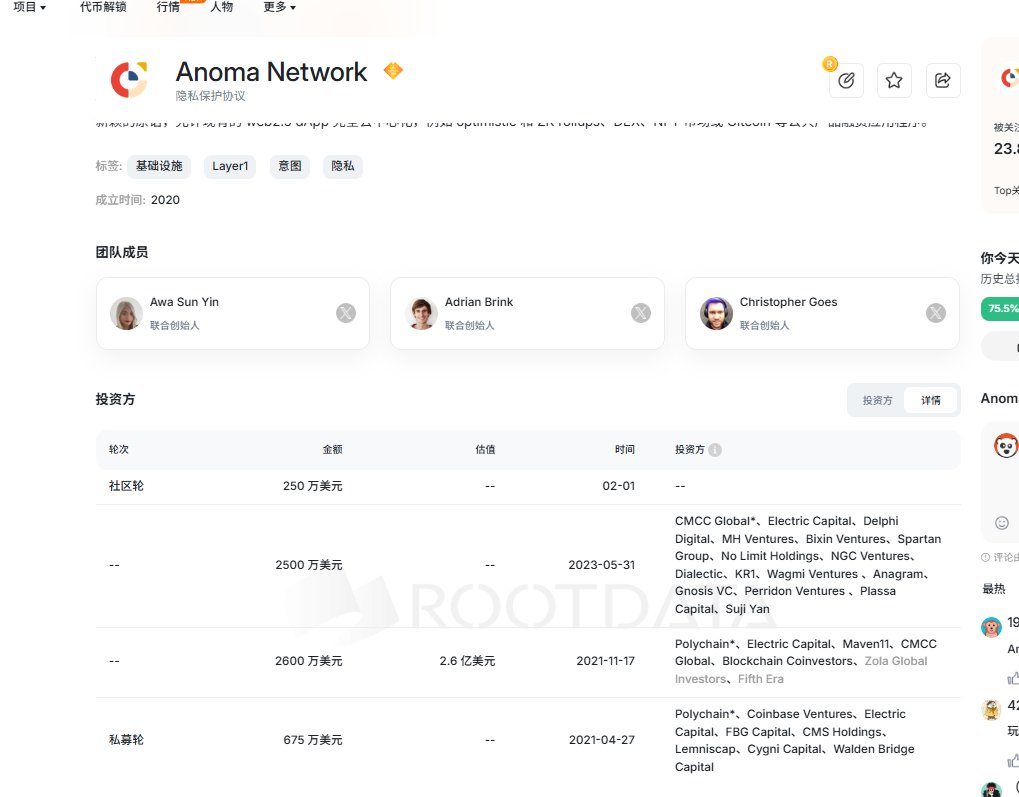Click the 社区轮 round cell

pos(126,486)
